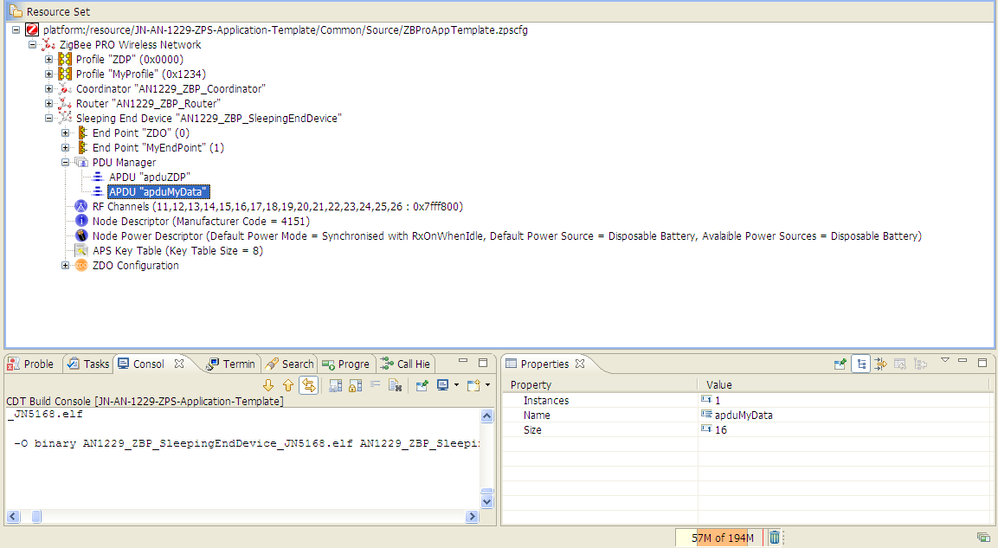This screenshot has width=998, height=548.
Task: Click the Node Descriptor info icon
Action: [x=81, y=221]
